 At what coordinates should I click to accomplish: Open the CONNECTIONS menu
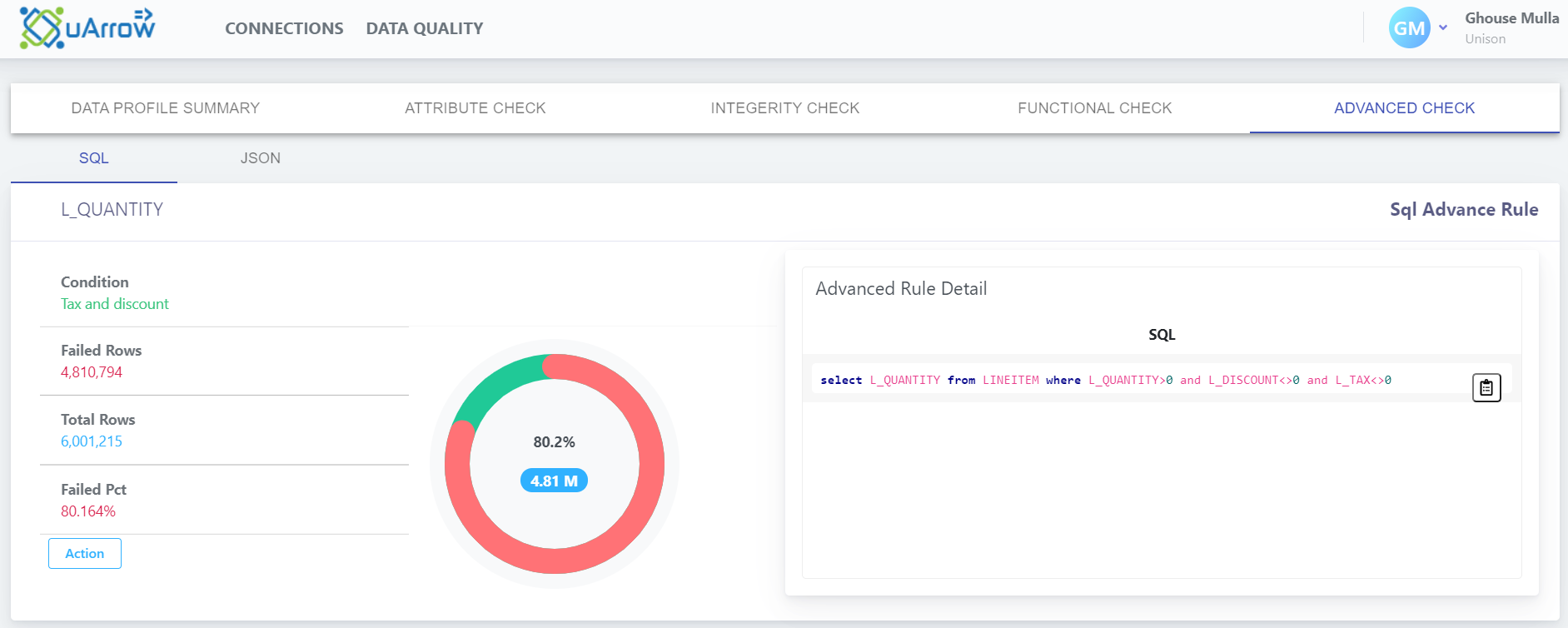coord(284,28)
